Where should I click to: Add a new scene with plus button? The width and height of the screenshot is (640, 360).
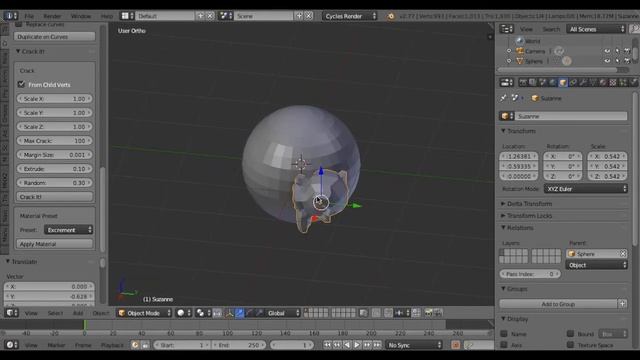[299, 16]
